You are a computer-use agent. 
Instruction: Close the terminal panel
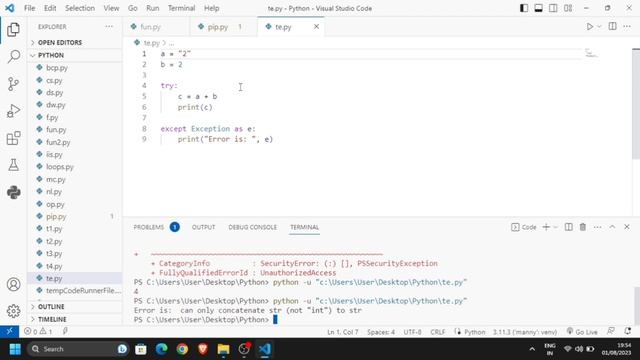pyautogui.click(x=627, y=227)
